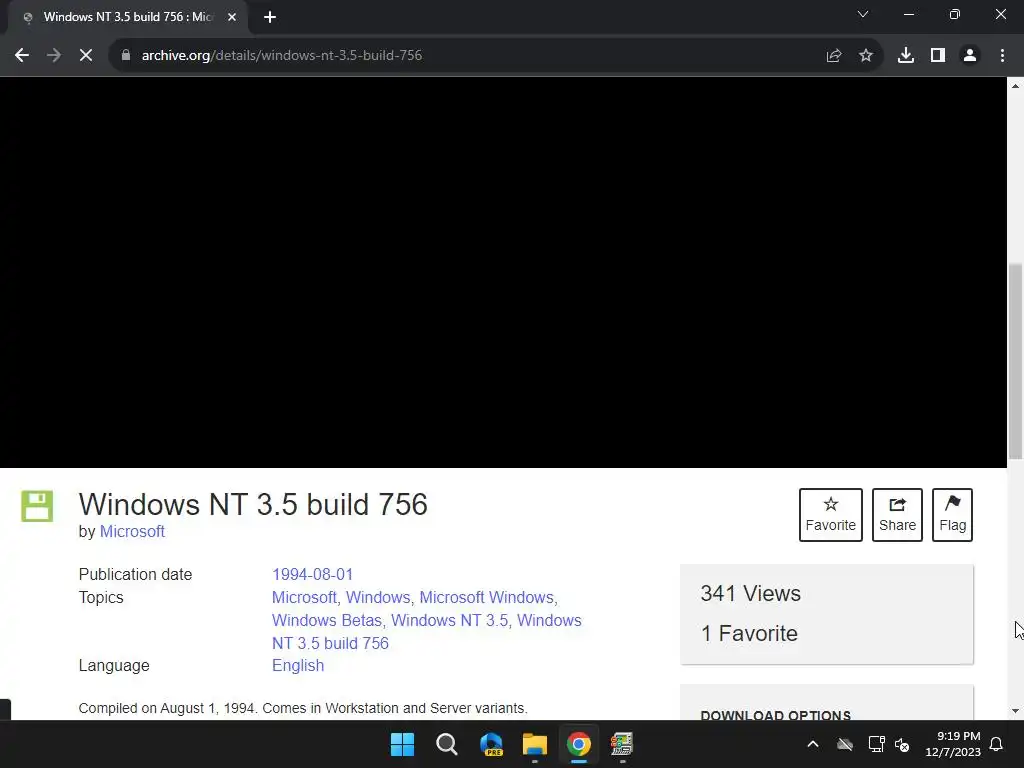Click the green floppy disk software icon
The width and height of the screenshot is (1024, 768).
pyautogui.click(x=37, y=506)
